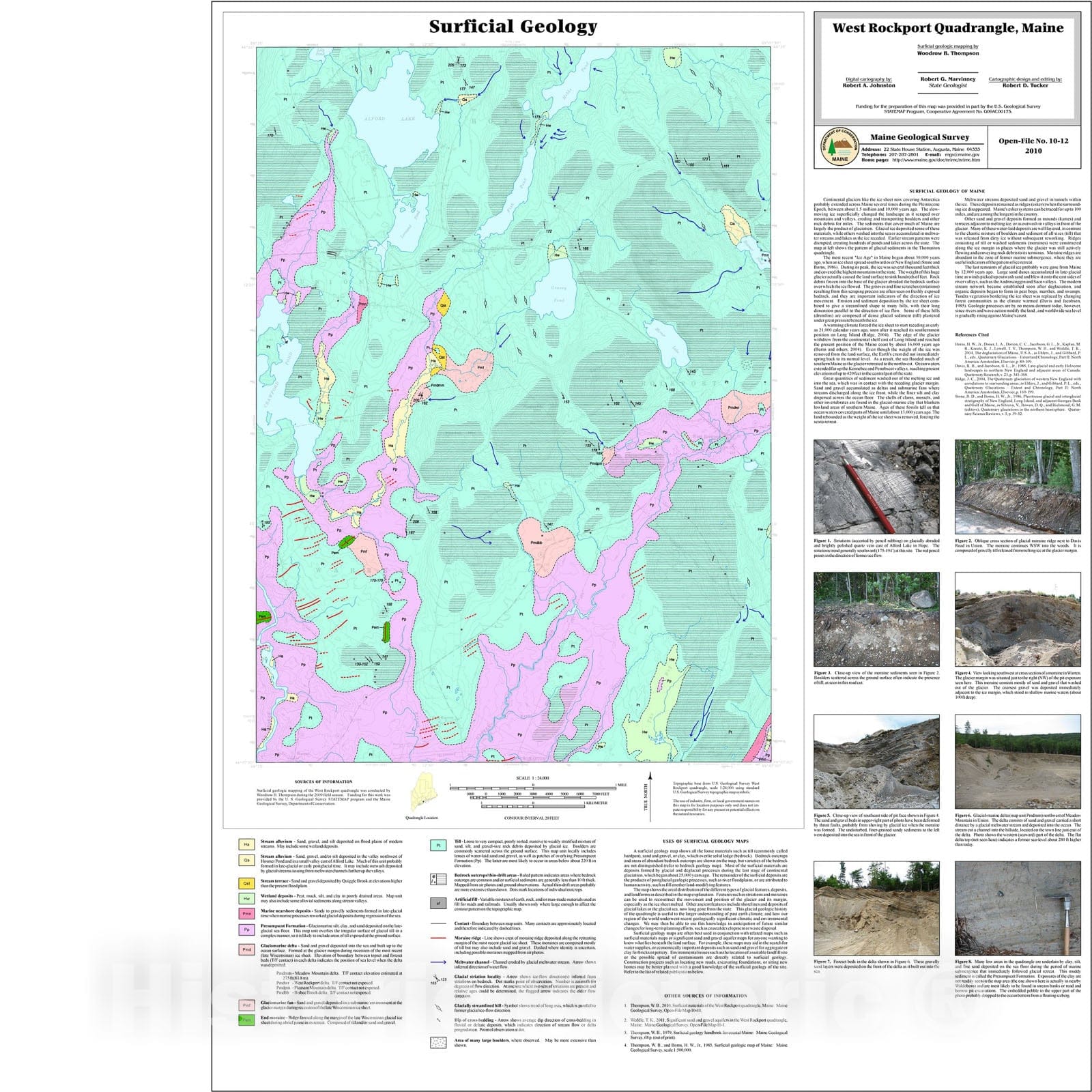The height and width of the screenshot is (1092, 1092).
Task: Click the large boulders dotted-pattern legend box
Action: coord(438,1042)
